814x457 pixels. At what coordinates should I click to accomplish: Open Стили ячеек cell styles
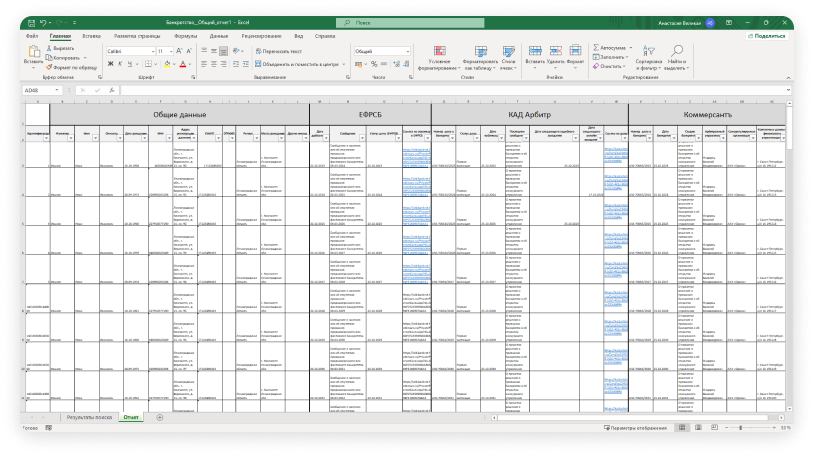tap(508, 57)
